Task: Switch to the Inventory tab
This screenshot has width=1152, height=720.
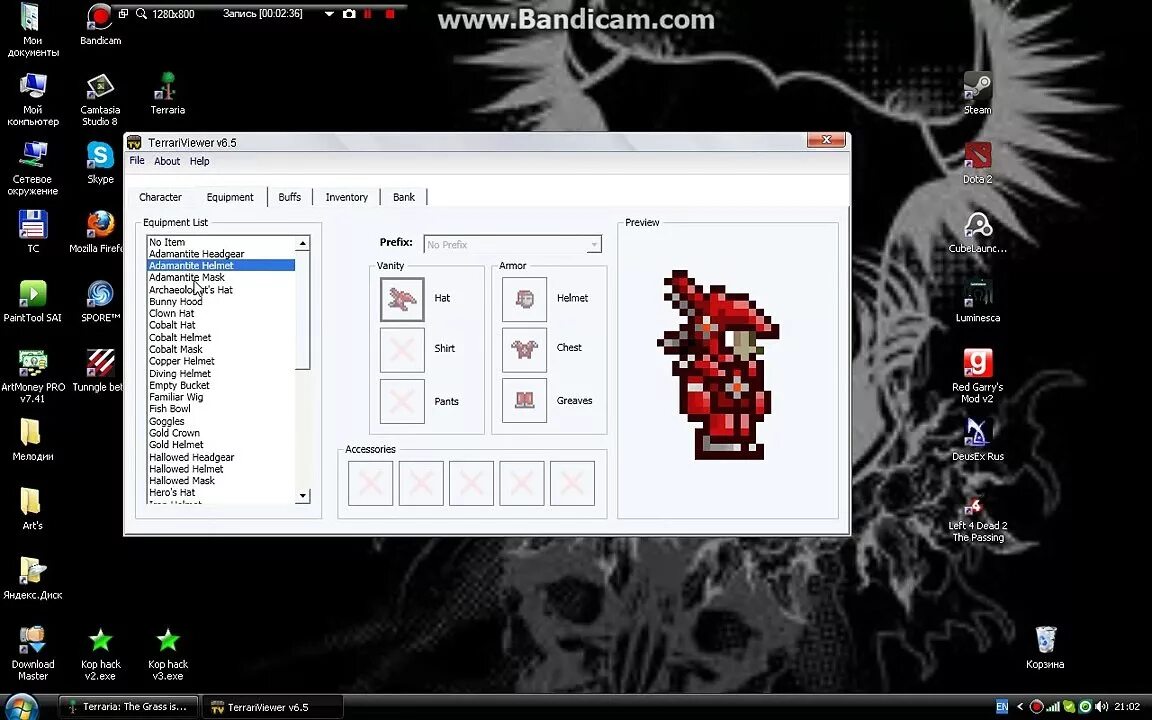Action: tap(346, 197)
